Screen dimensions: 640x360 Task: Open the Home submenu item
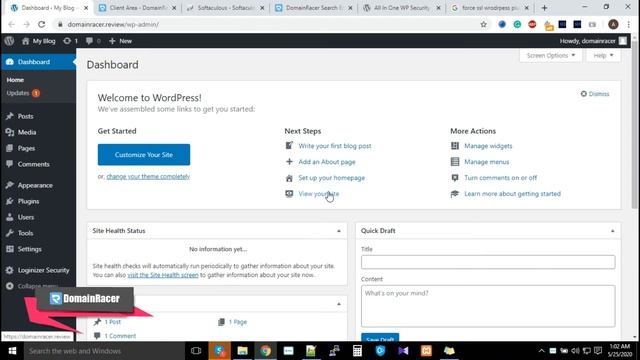point(15,80)
